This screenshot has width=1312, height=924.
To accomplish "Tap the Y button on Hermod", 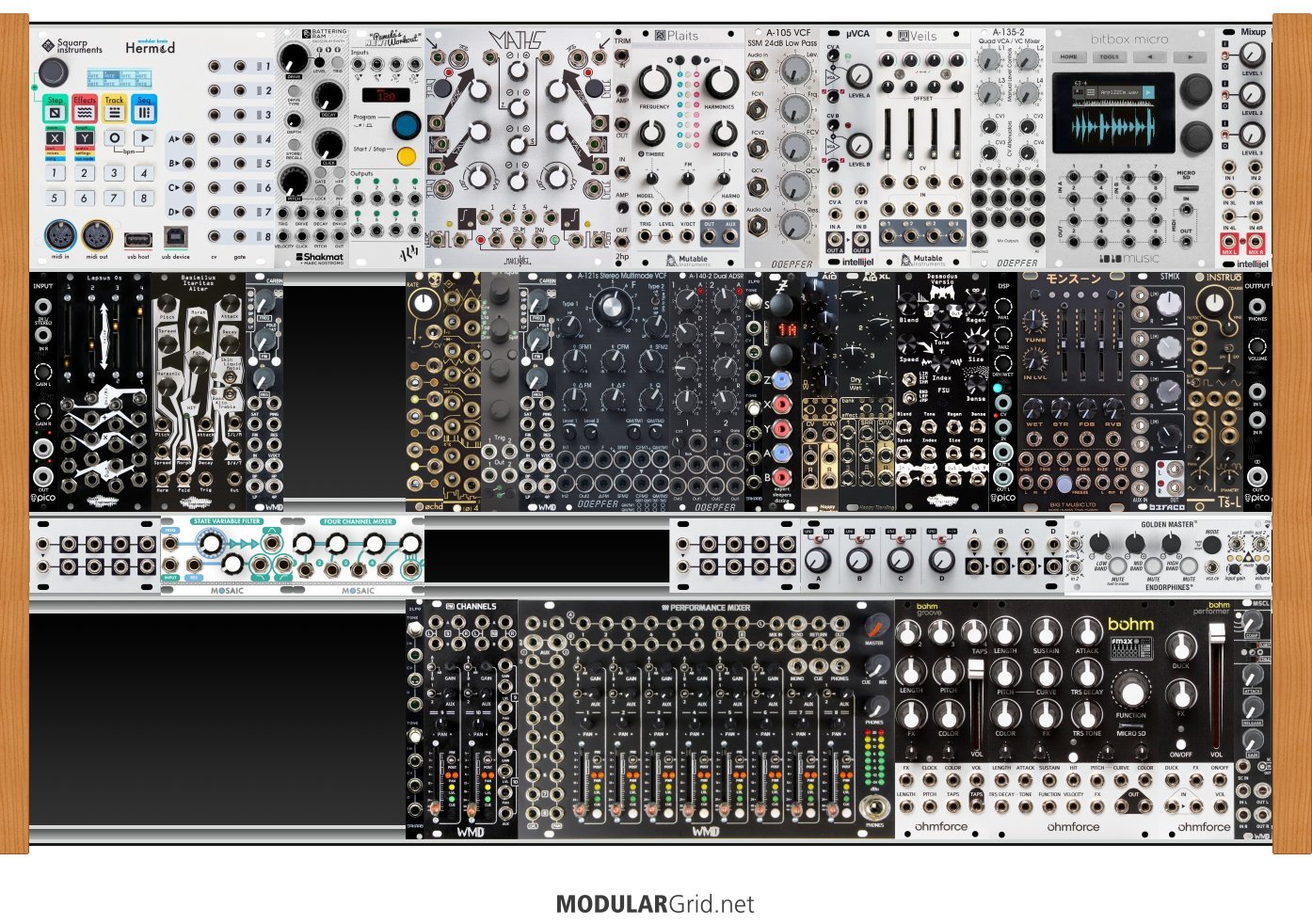I will tap(85, 138).
